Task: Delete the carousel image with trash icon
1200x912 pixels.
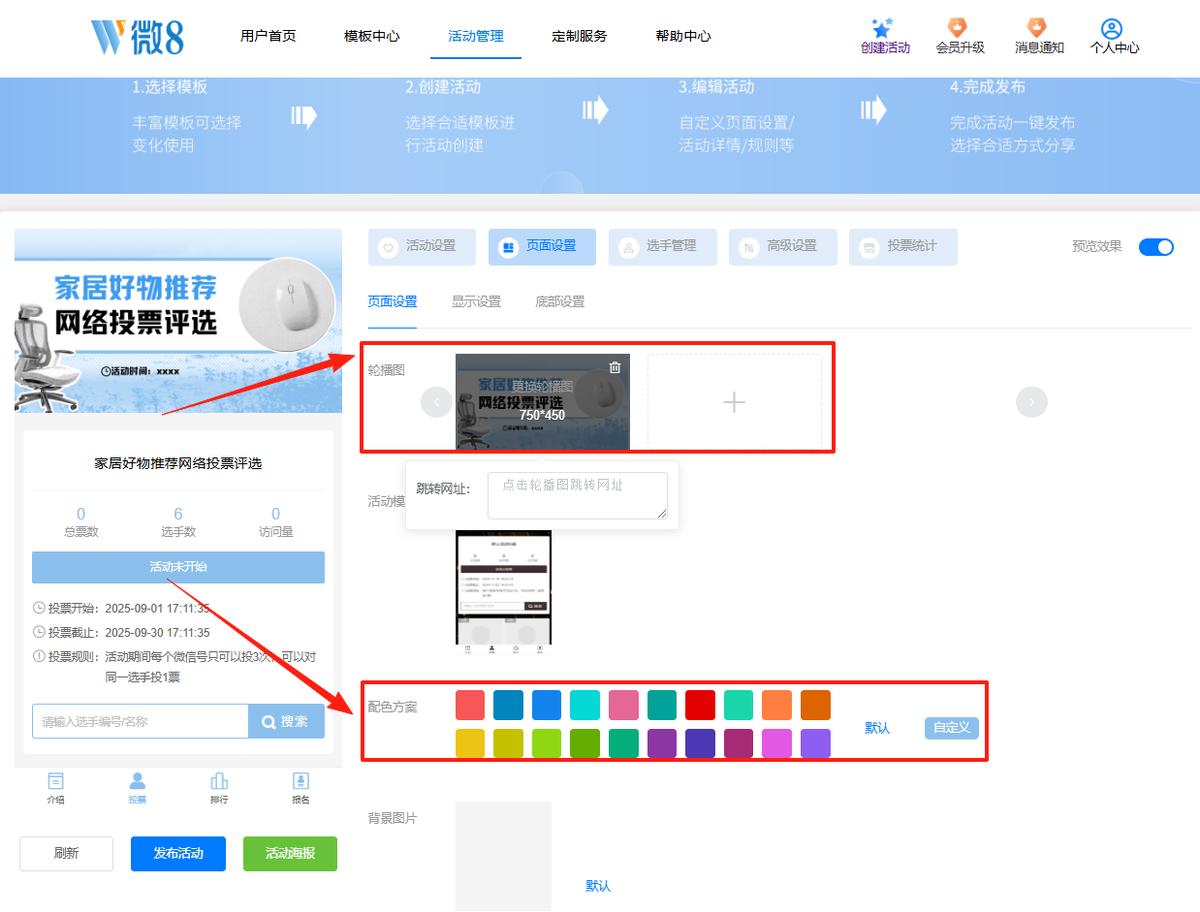Action: click(615, 367)
